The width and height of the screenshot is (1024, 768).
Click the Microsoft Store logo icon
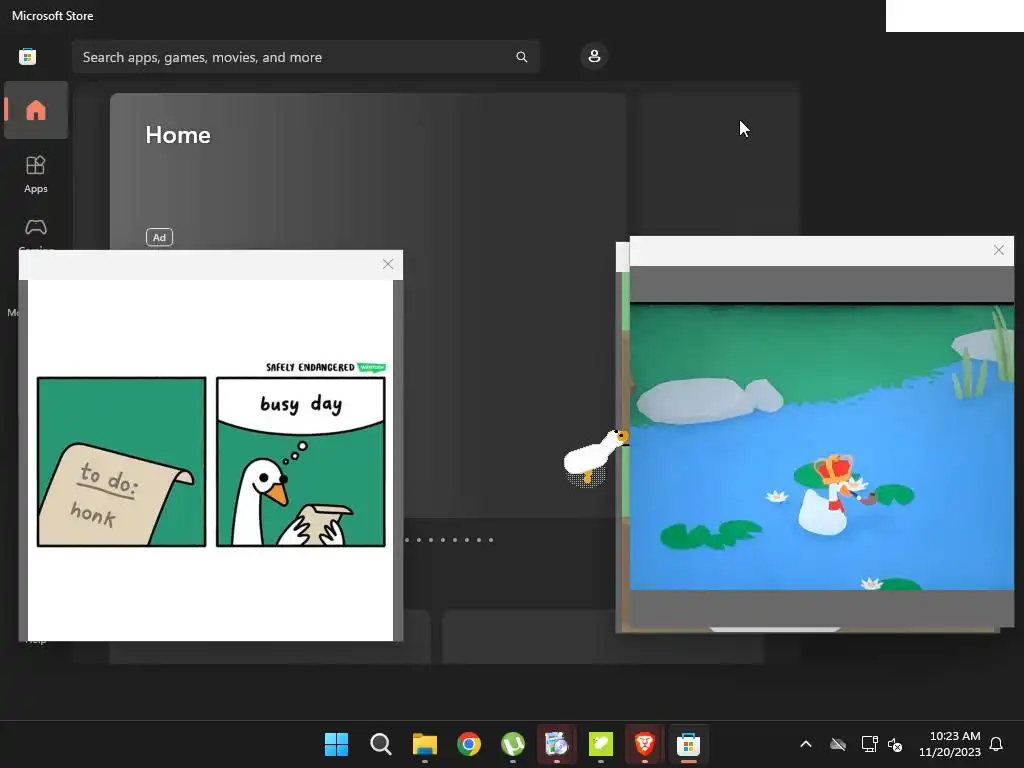(x=27, y=57)
